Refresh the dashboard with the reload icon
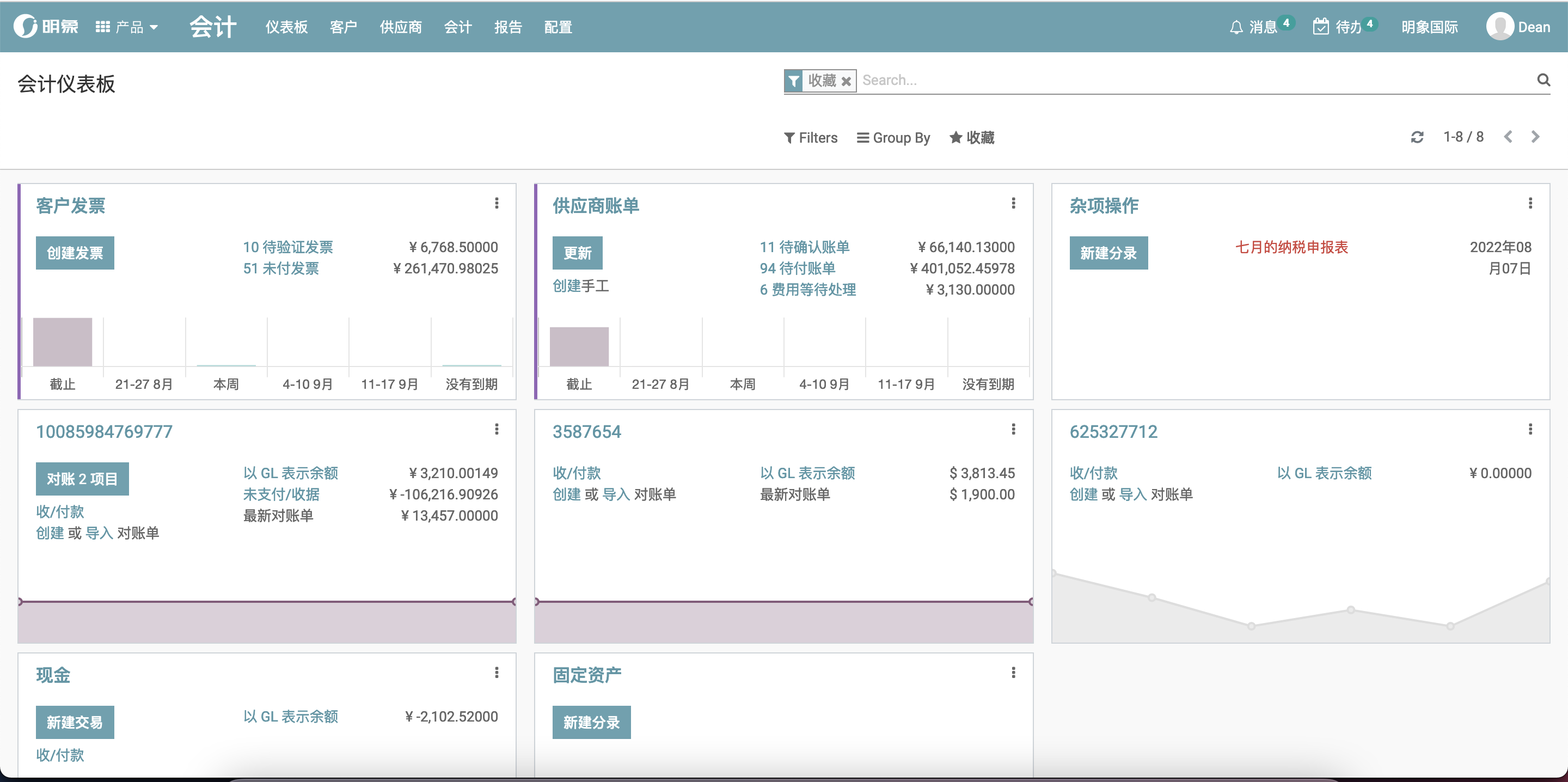The height and width of the screenshot is (782, 1568). 1418,137
